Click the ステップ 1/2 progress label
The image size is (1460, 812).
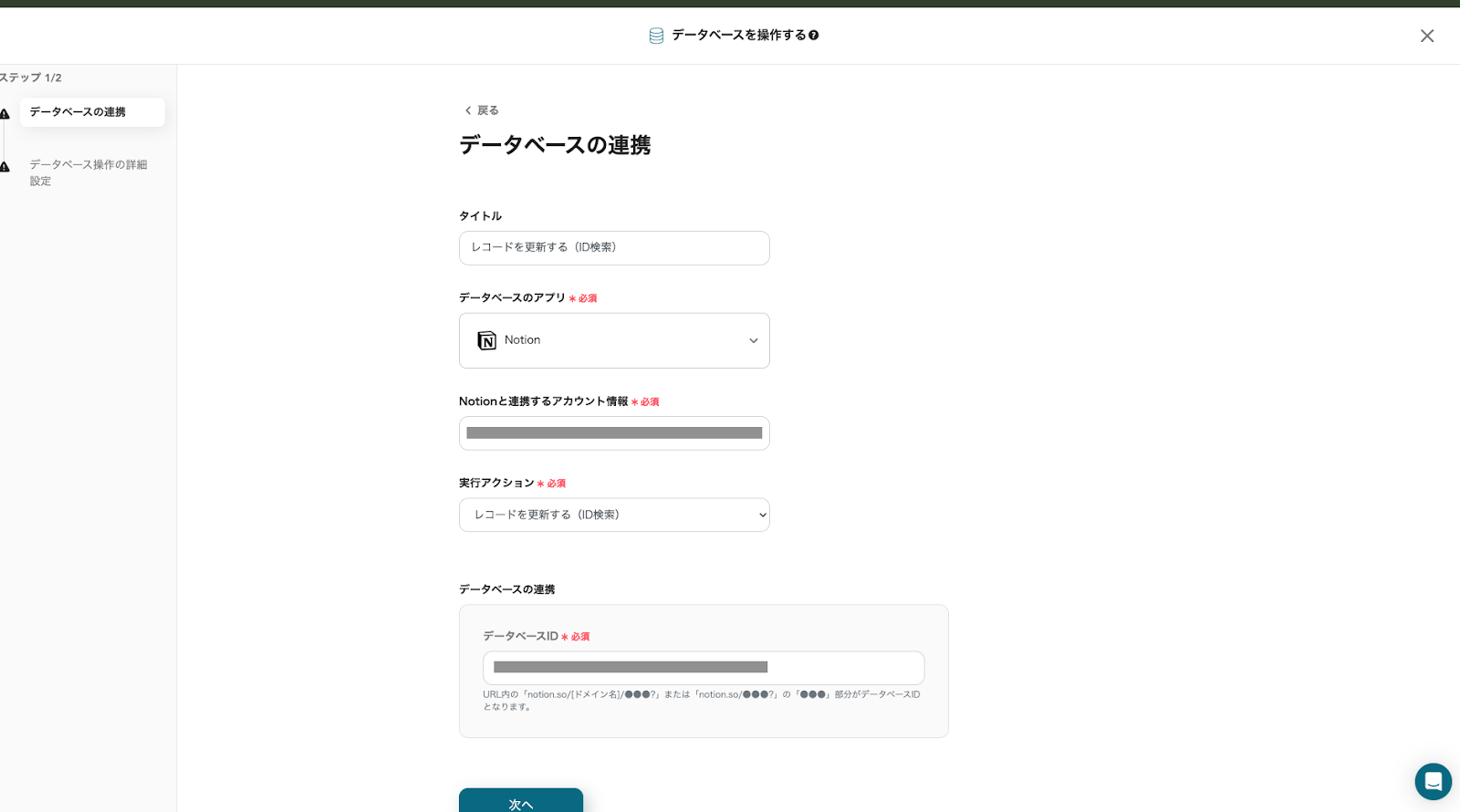pyautogui.click(x=31, y=78)
